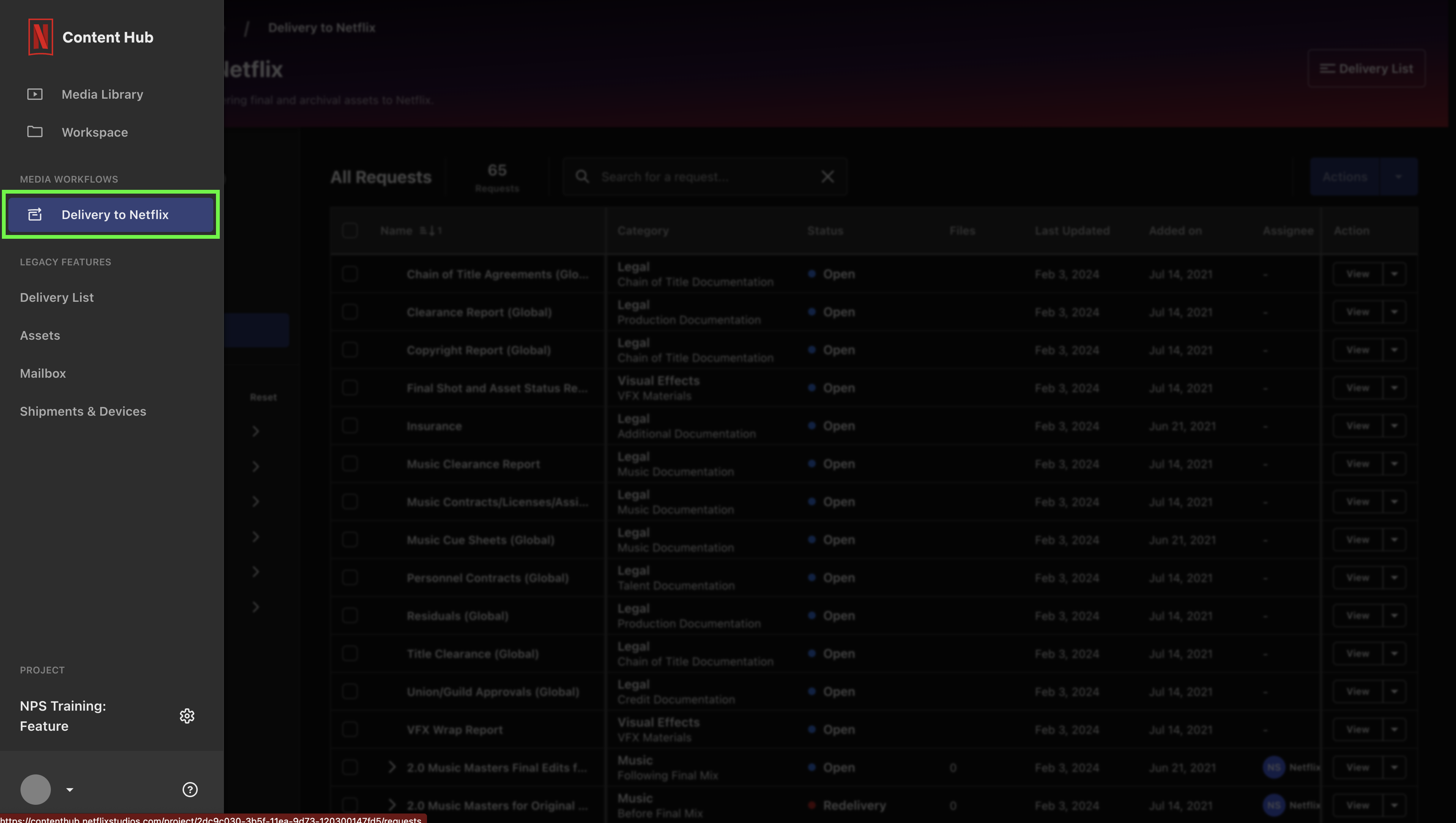Click the Music Contracts/Licenses/Assi... request name
Viewport: 1456px width, 823px height.
pos(497,502)
